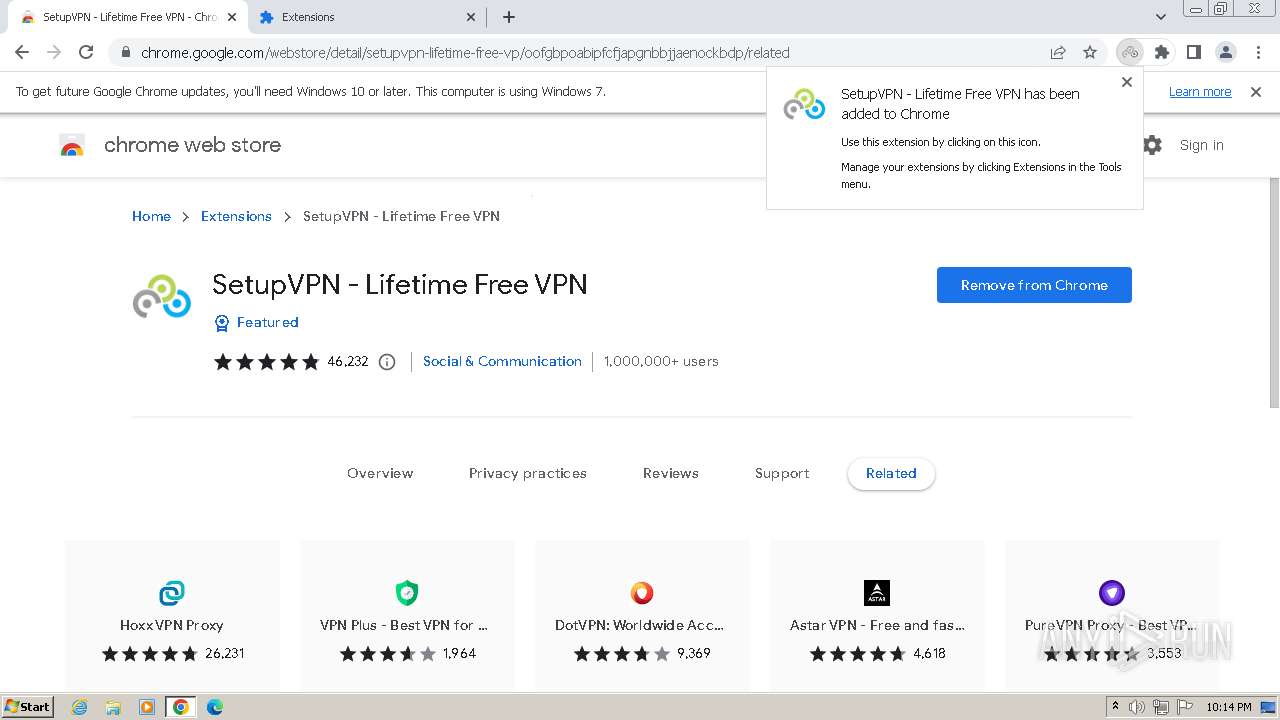Click the SetupVPN extension toolbar icon

click(x=1130, y=52)
